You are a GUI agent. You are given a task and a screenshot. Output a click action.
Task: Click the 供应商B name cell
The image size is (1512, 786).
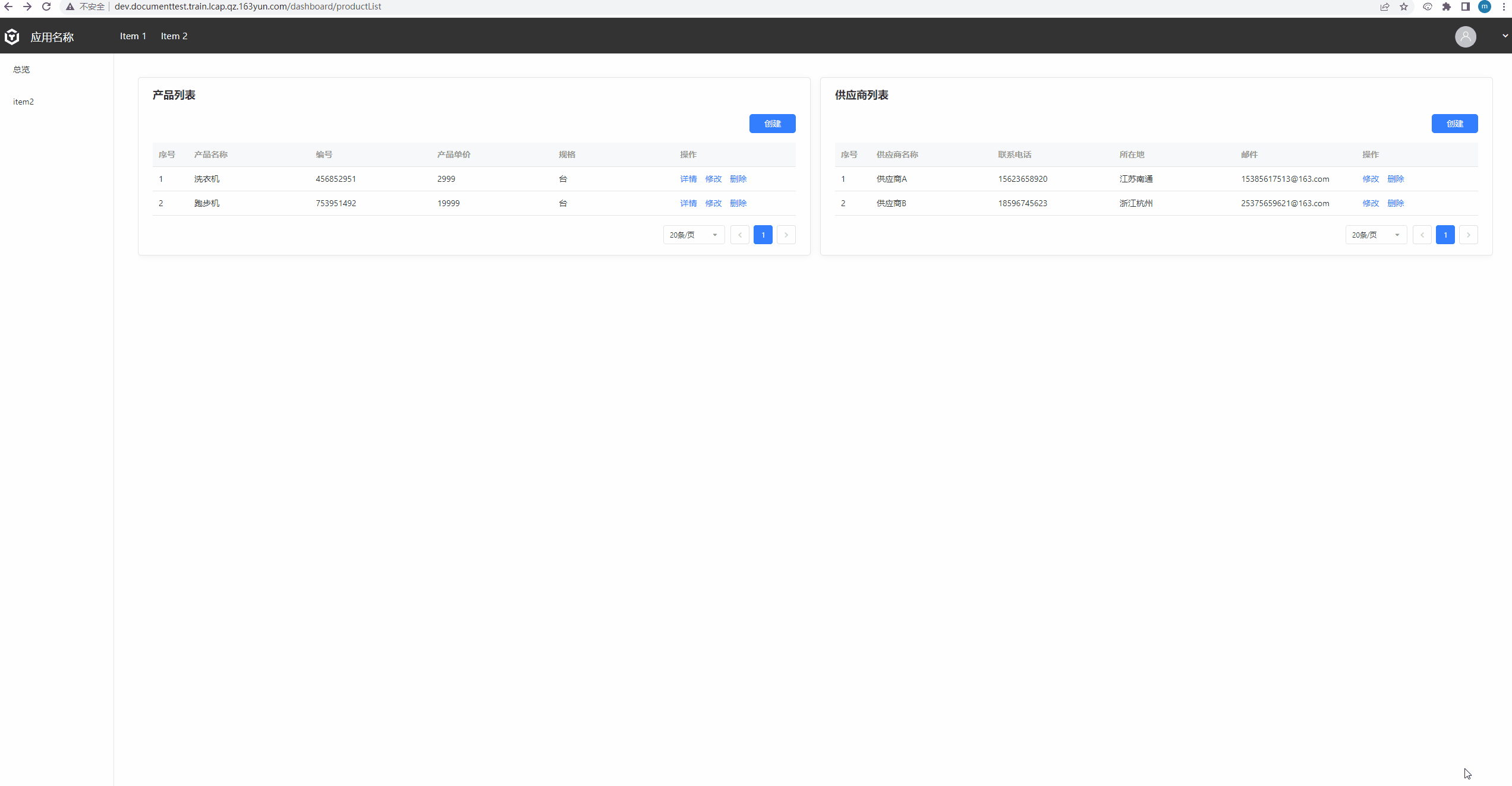[x=891, y=203]
